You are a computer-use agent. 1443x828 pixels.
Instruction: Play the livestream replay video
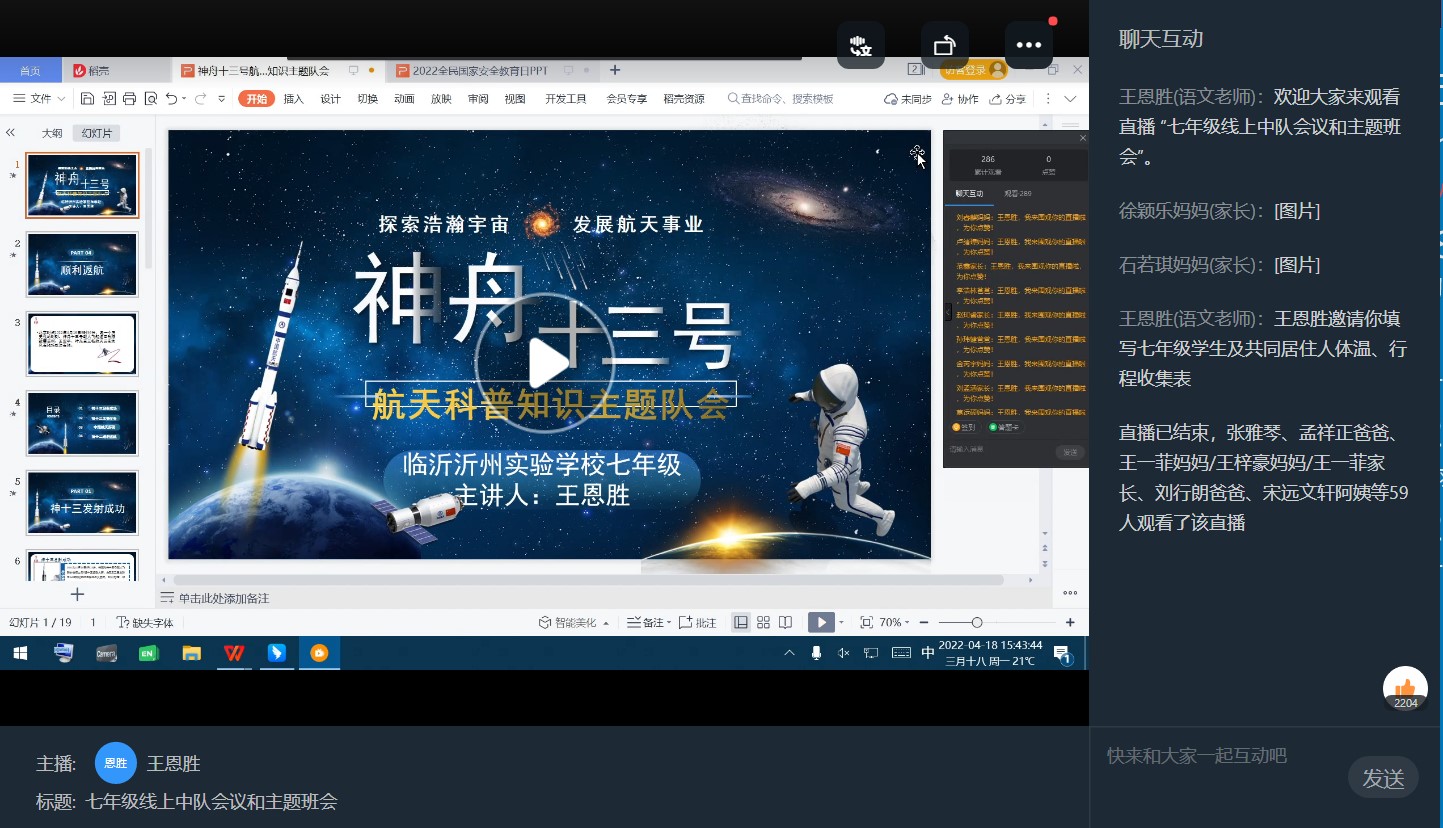coord(547,363)
